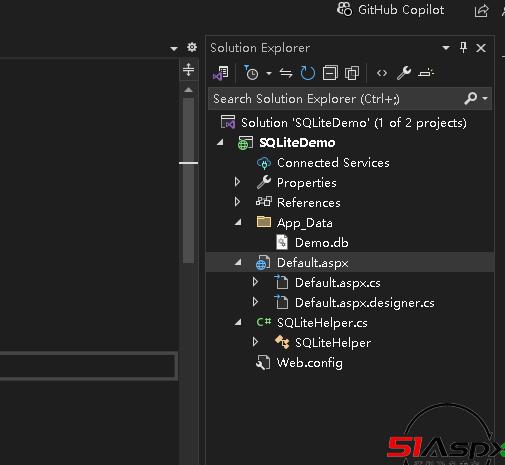Close the Solution Explorer panel
This screenshot has height=465, width=505.
click(x=481, y=48)
